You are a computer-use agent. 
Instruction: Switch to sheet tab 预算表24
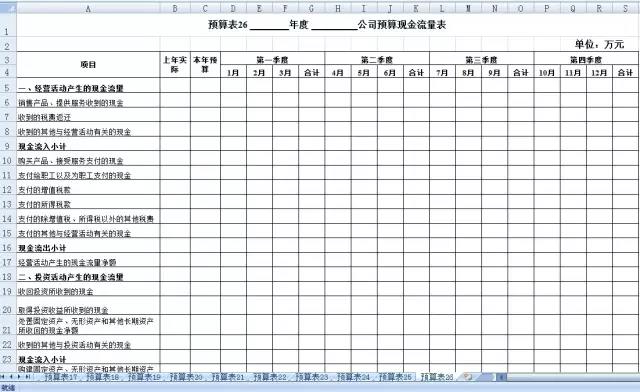pyautogui.click(x=353, y=377)
